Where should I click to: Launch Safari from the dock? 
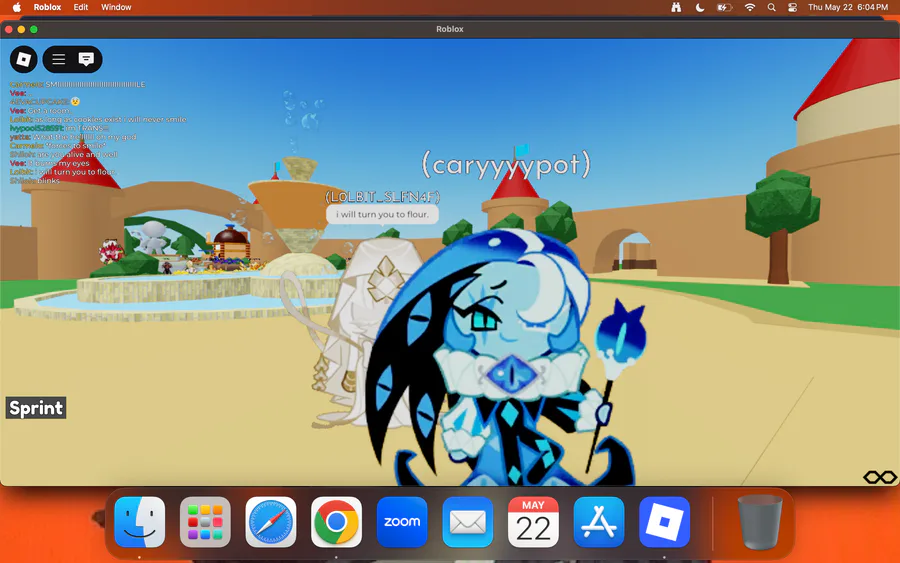point(271,522)
